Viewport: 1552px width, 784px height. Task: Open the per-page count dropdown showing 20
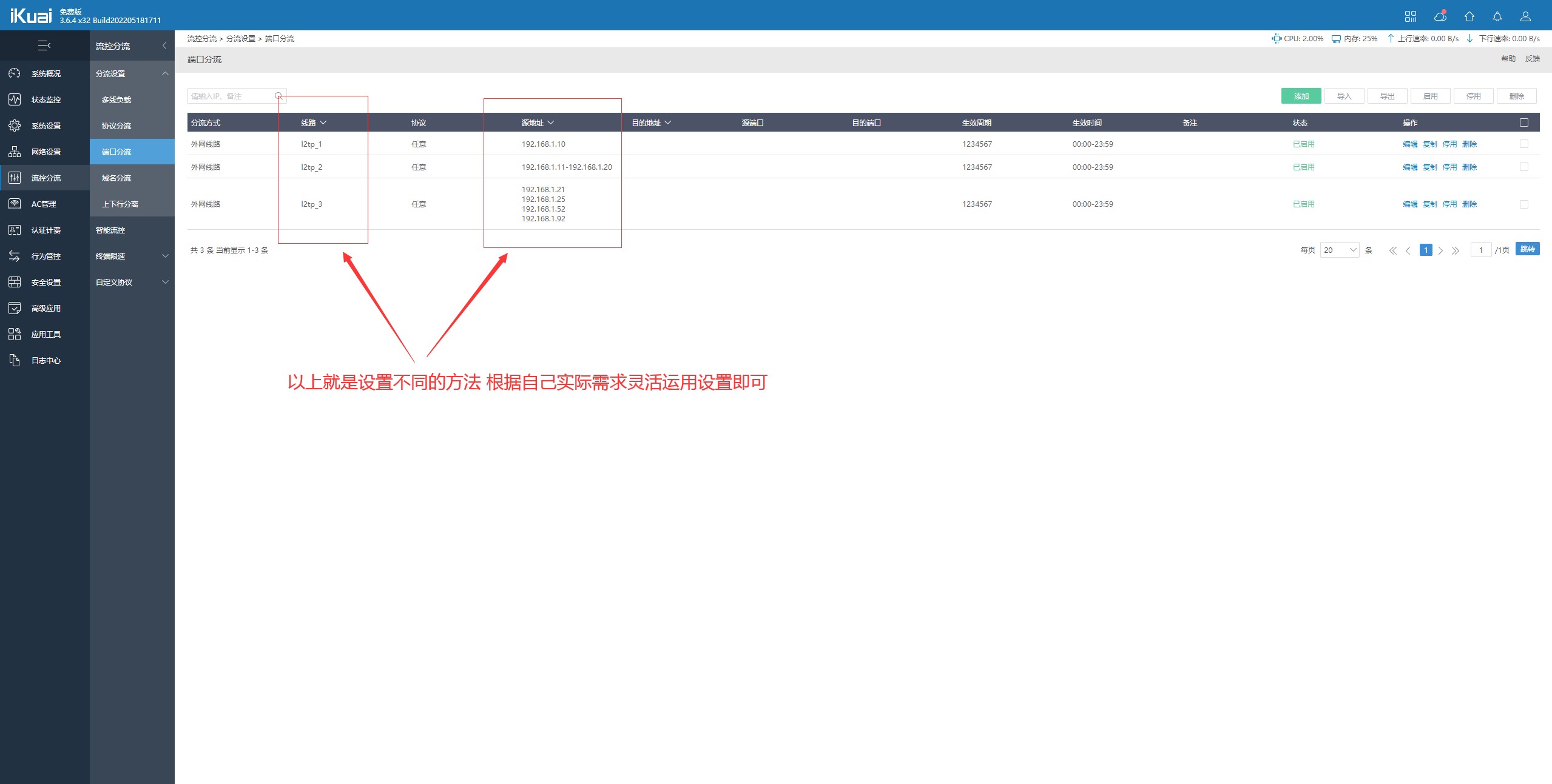pyautogui.click(x=1339, y=250)
